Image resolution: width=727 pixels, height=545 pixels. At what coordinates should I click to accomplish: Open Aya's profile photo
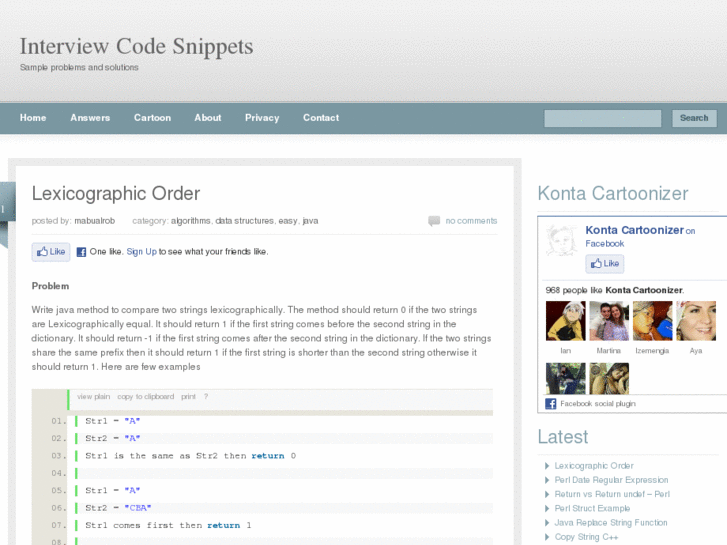696,321
